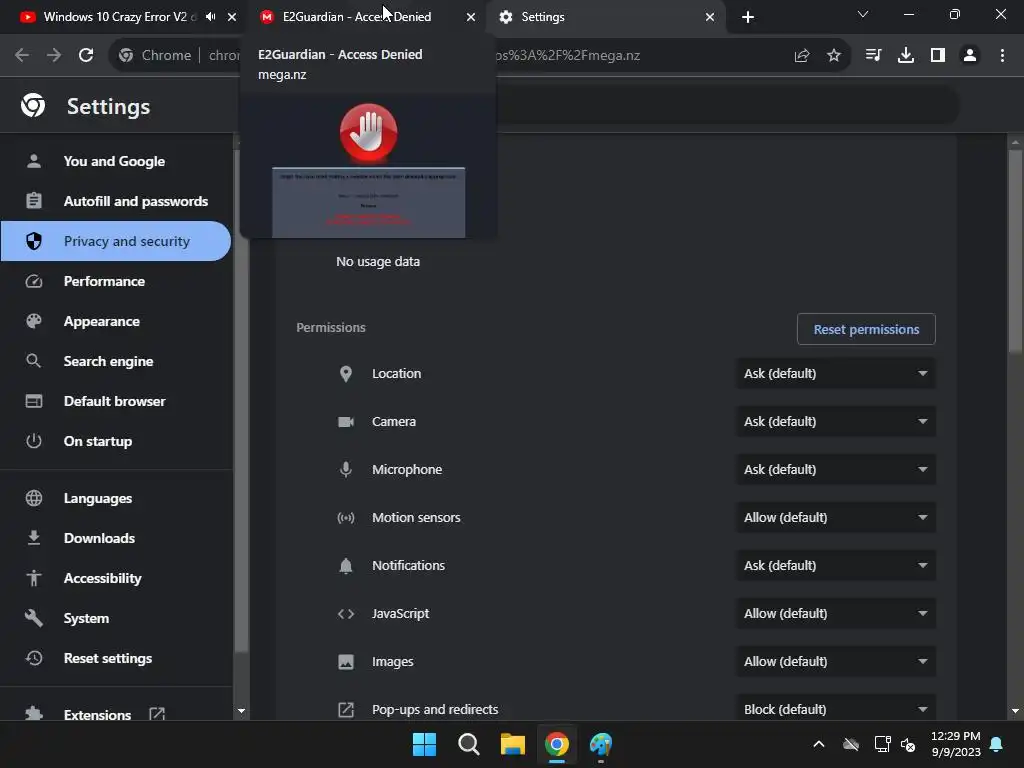This screenshot has width=1024, height=768.
Task: Click the settings page vertical scrollbar
Action: coord(1015,252)
